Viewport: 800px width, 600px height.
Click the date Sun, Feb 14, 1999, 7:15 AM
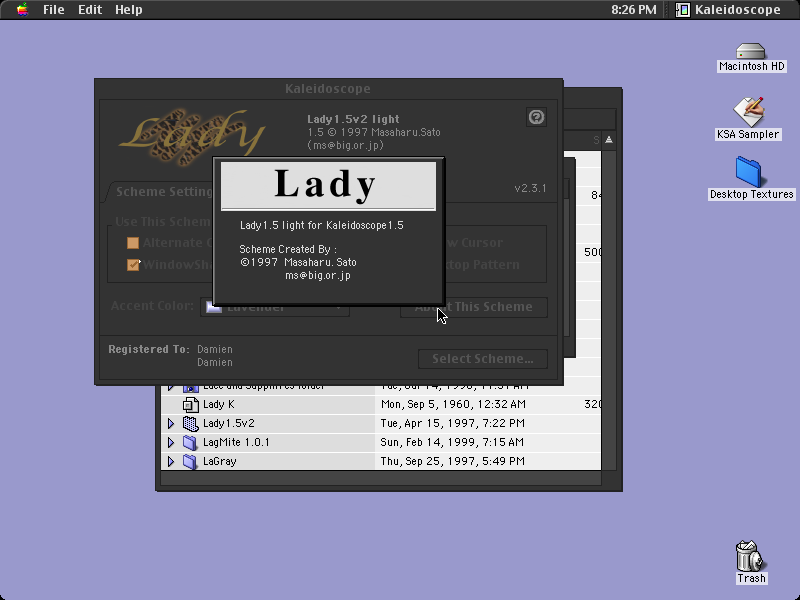(452, 442)
